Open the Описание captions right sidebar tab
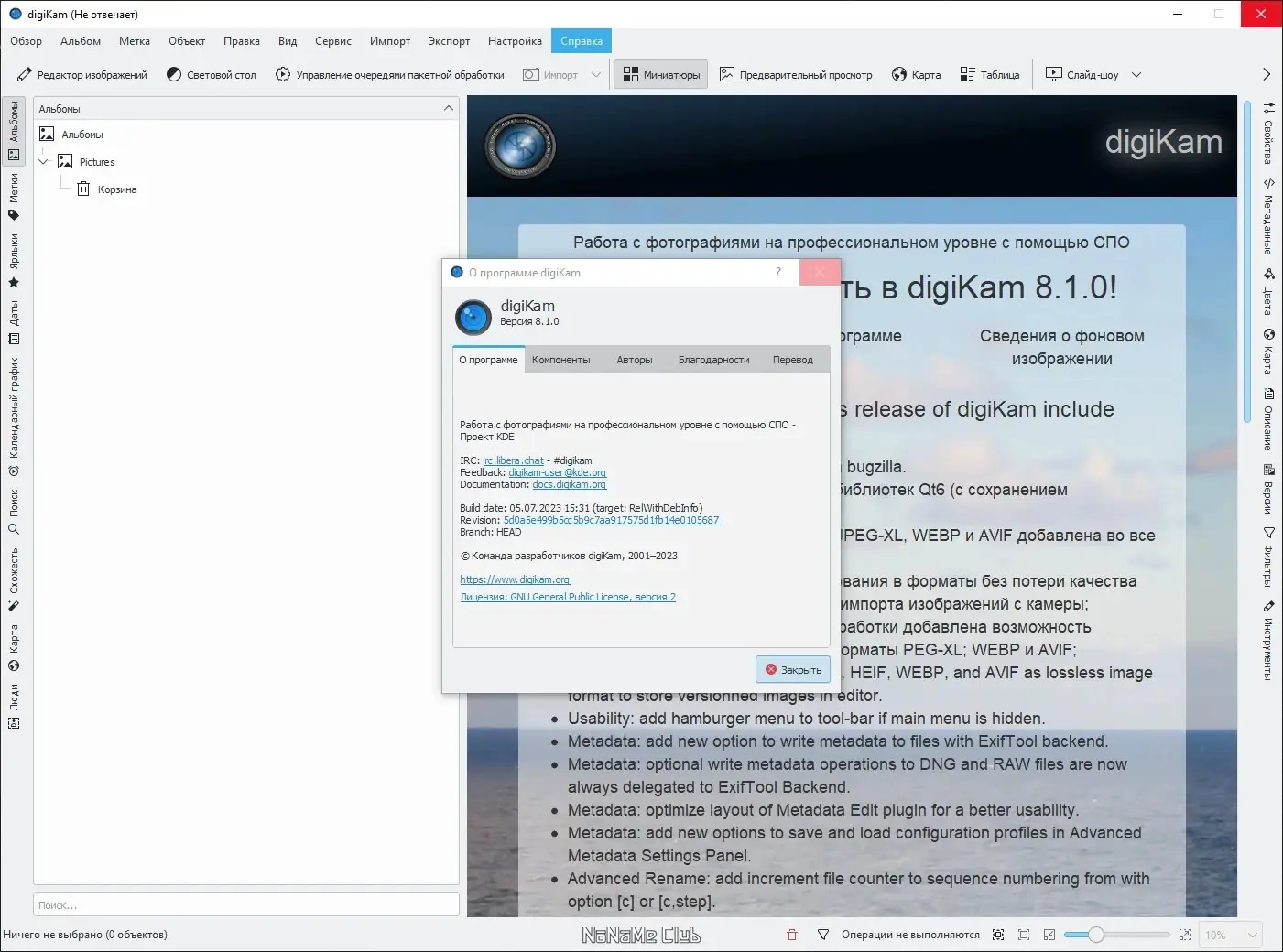This screenshot has height=952, width=1283. pyautogui.click(x=1268, y=420)
